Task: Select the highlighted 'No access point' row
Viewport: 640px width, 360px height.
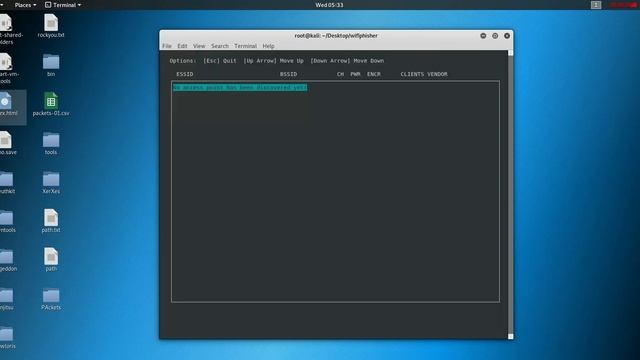Action: (240, 87)
